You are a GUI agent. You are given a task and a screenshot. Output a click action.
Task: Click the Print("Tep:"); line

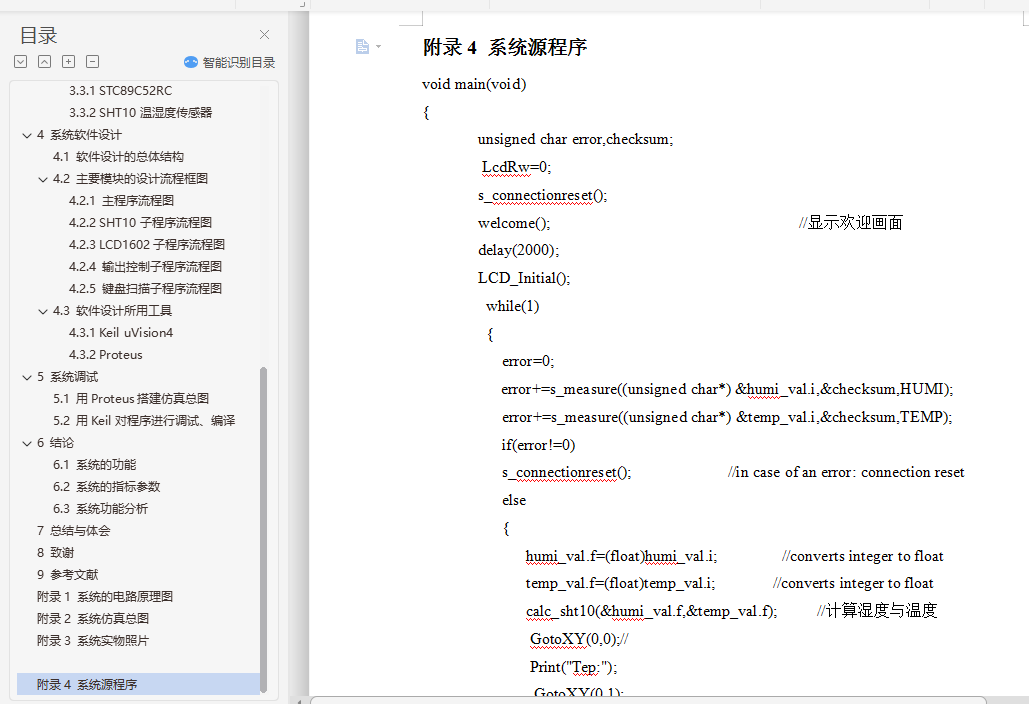(574, 667)
